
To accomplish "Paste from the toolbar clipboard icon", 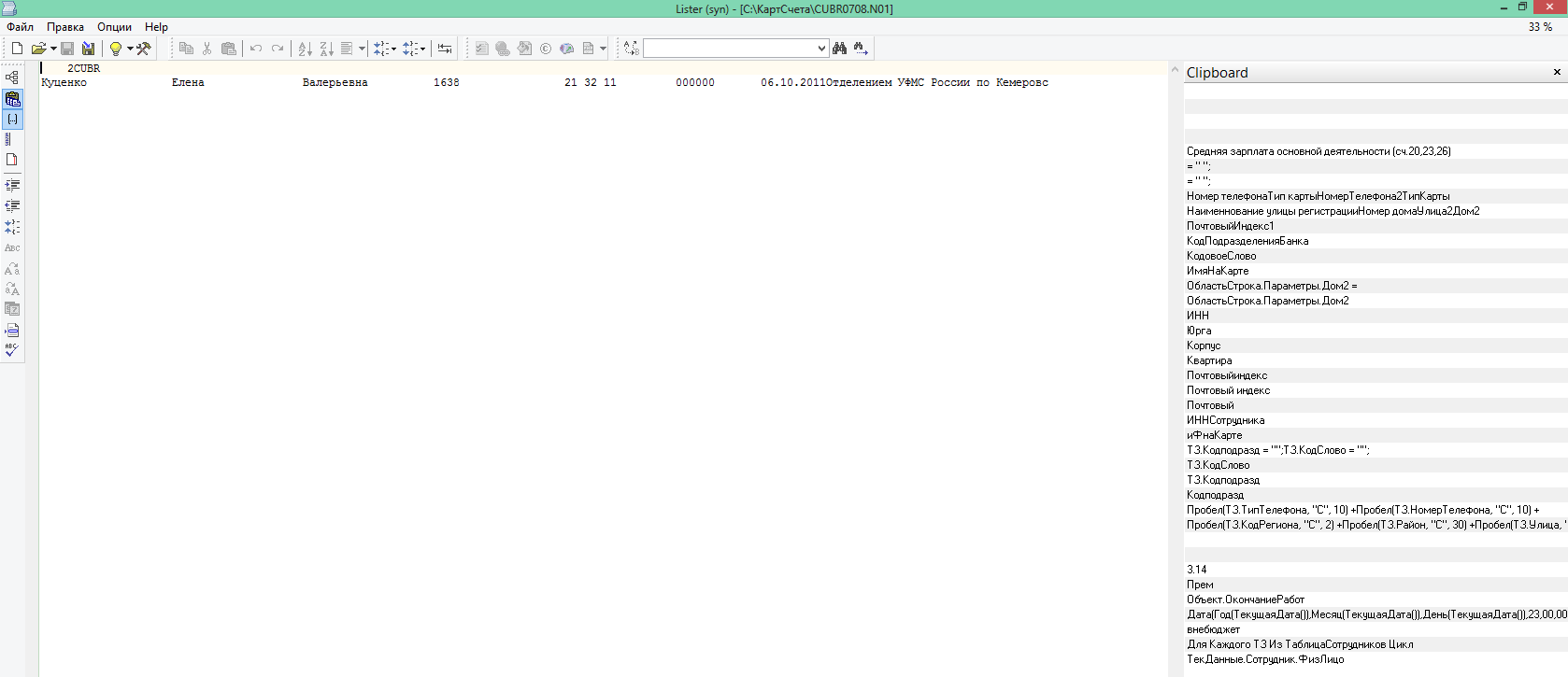I will [229, 49].
